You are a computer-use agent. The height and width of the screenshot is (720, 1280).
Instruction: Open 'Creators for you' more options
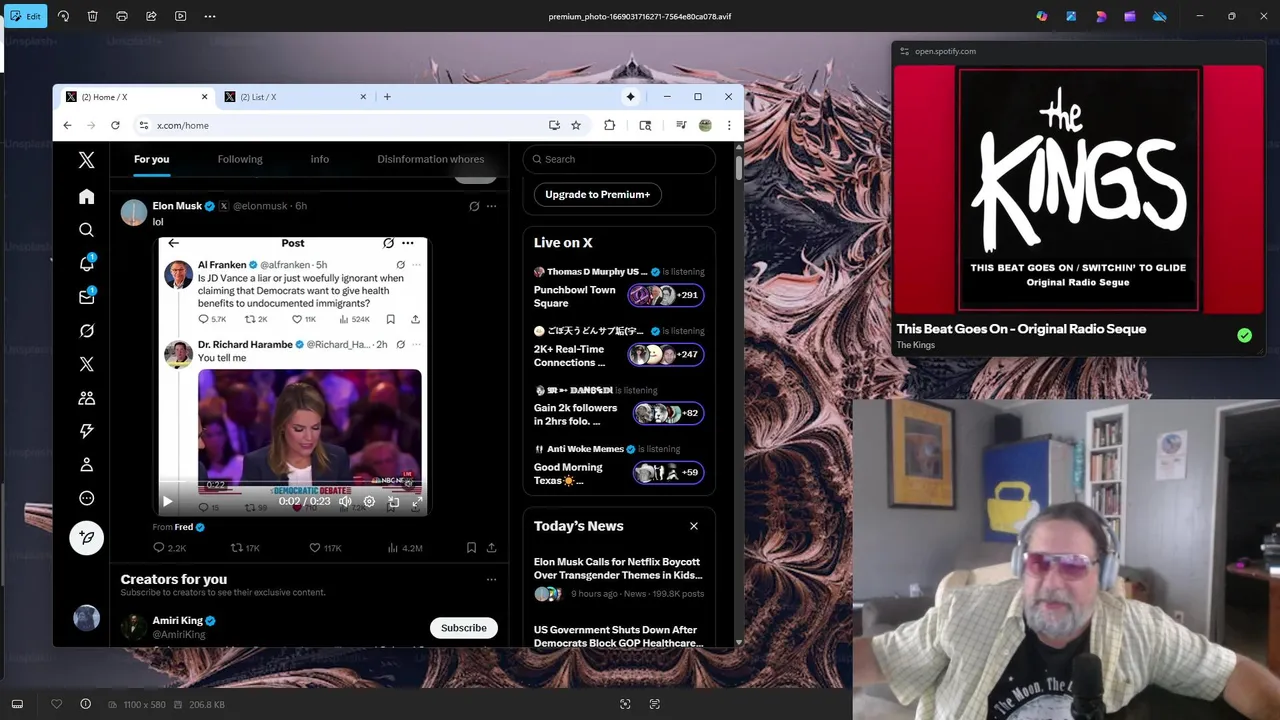coord(491,579)
